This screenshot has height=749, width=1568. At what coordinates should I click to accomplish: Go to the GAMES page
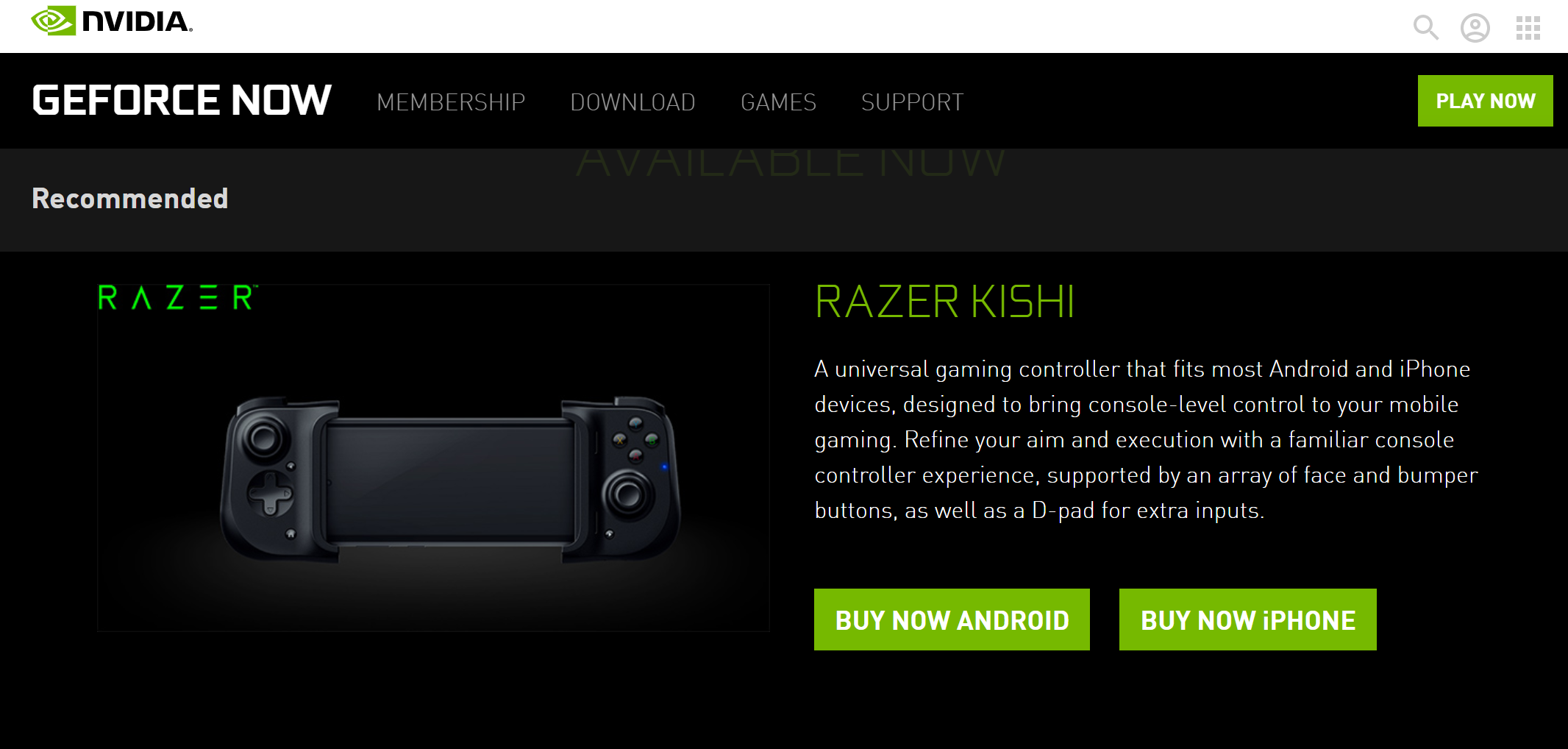coord(778,102)
